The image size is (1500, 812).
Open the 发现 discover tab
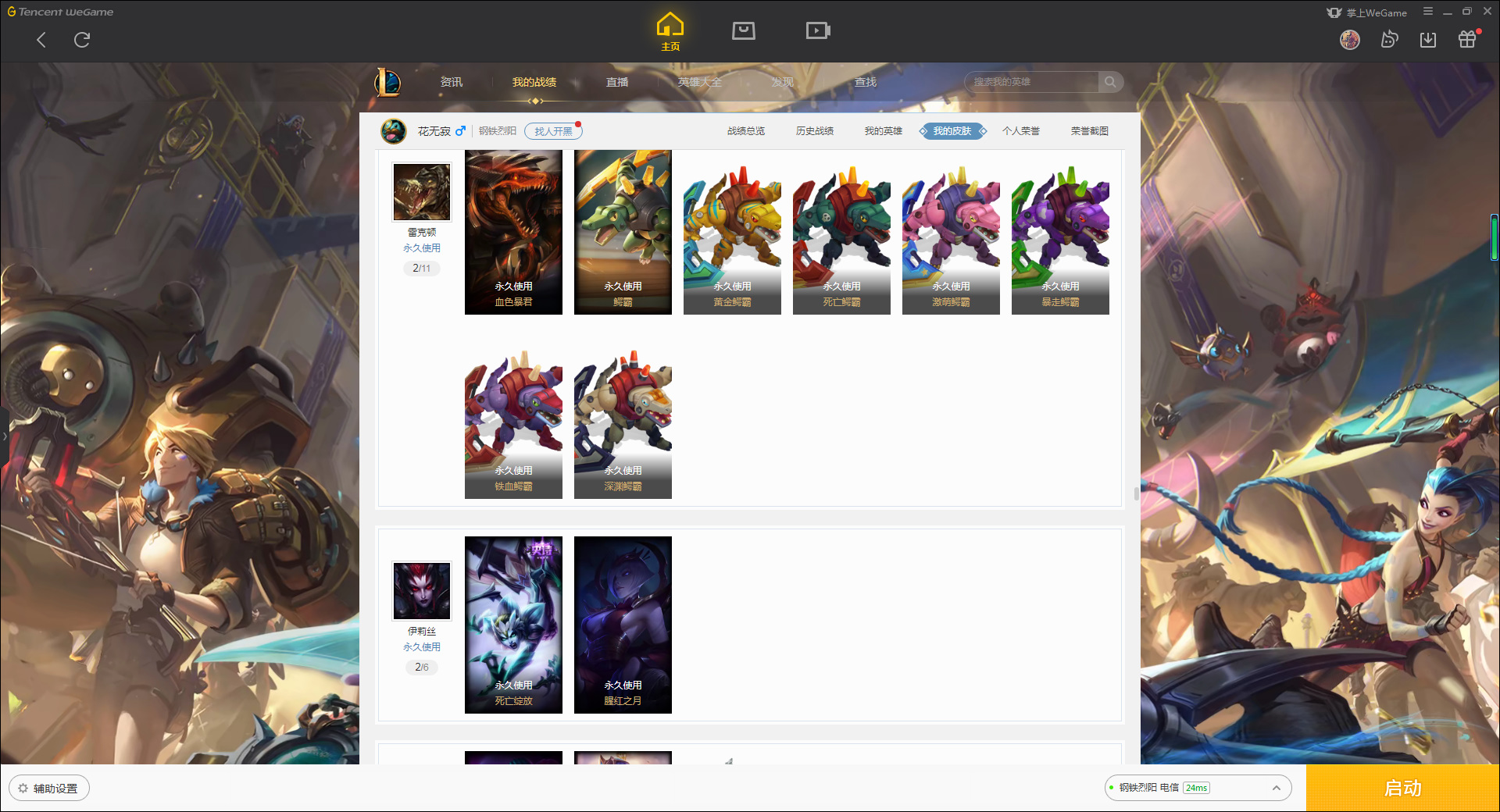(x=783, y=82)
